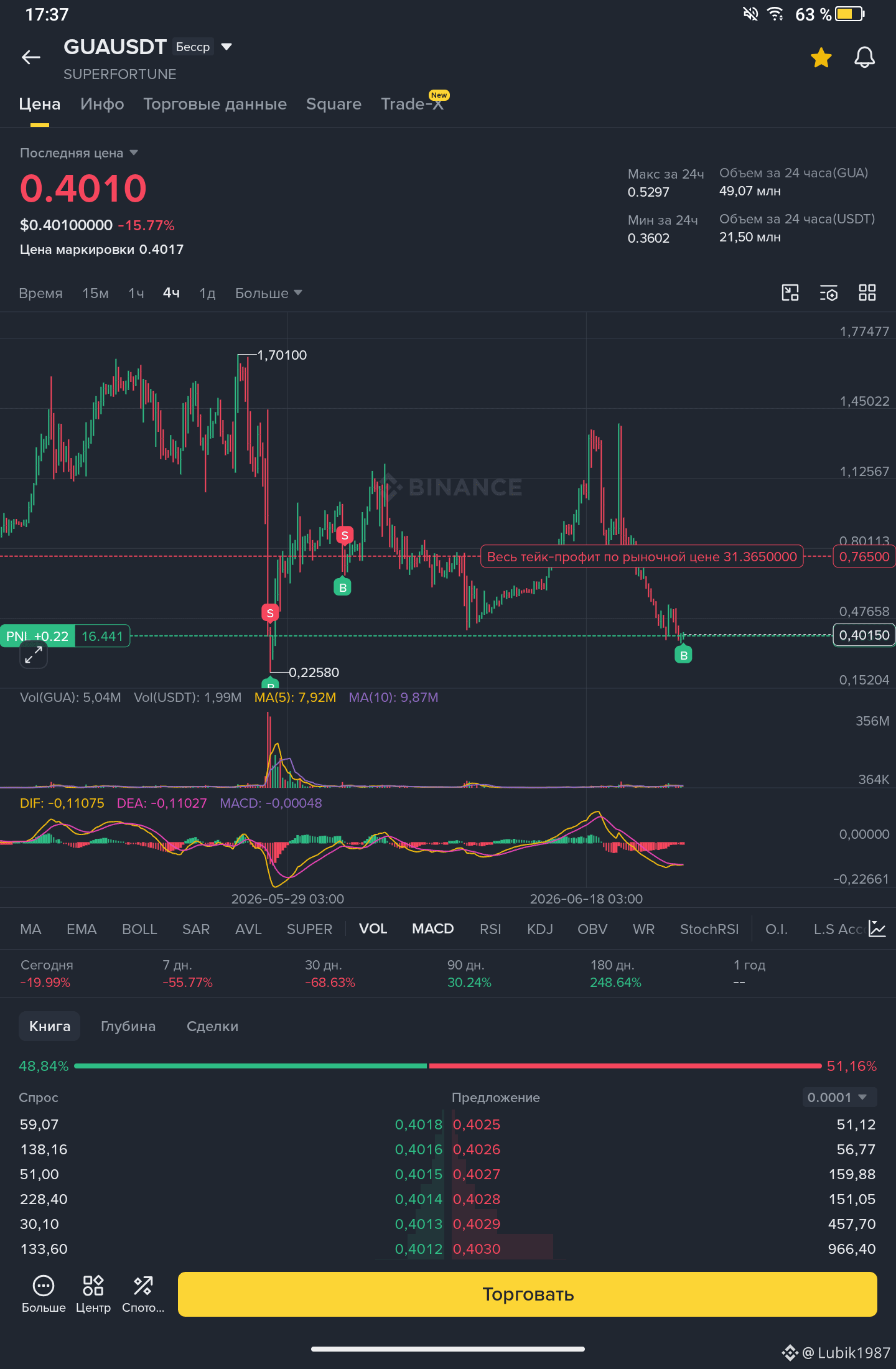
Task: Expand the chart to fullscreen
Action: [34, 654]
